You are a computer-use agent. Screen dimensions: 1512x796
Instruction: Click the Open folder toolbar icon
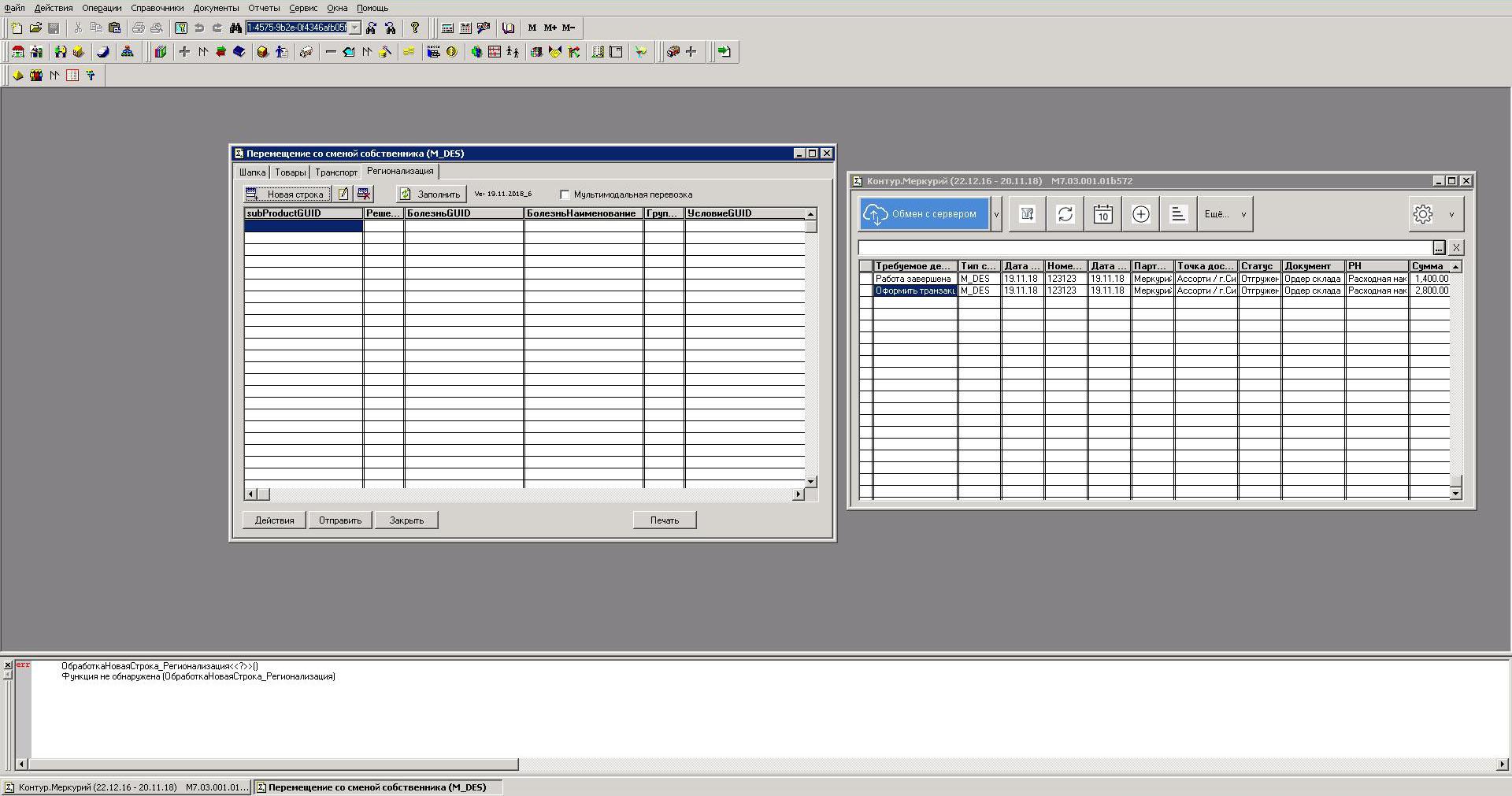tap(35, 28)
